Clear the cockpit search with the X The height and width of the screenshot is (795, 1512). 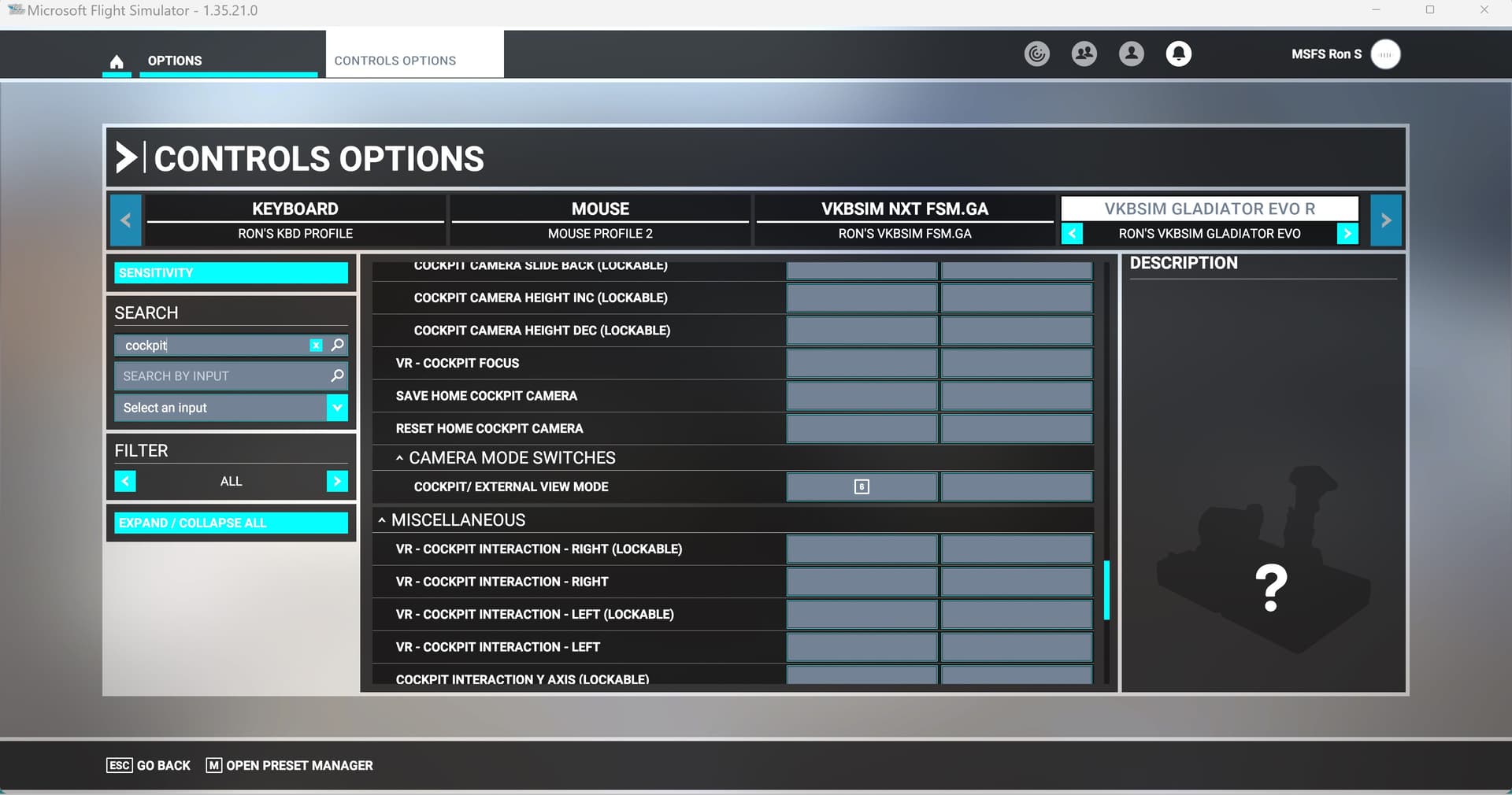tap(317, 345)
